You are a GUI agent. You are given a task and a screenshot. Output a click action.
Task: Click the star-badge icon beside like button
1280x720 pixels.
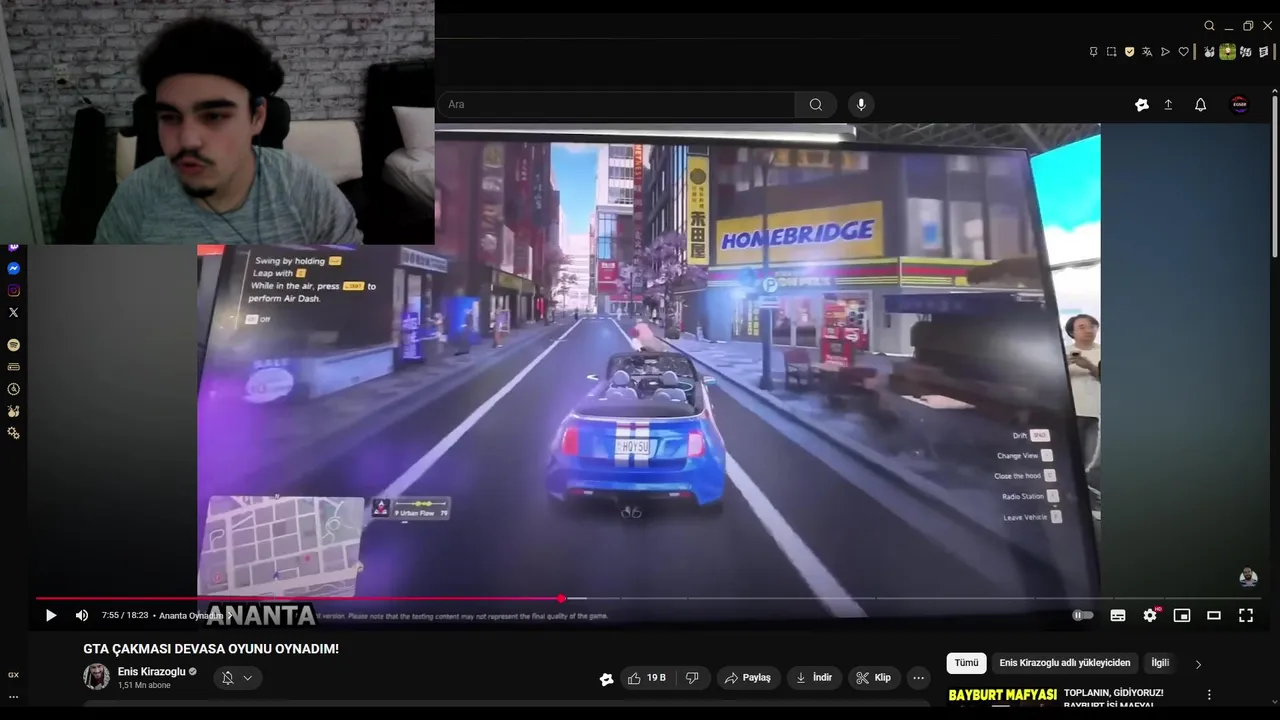click(x=606, y=679)
